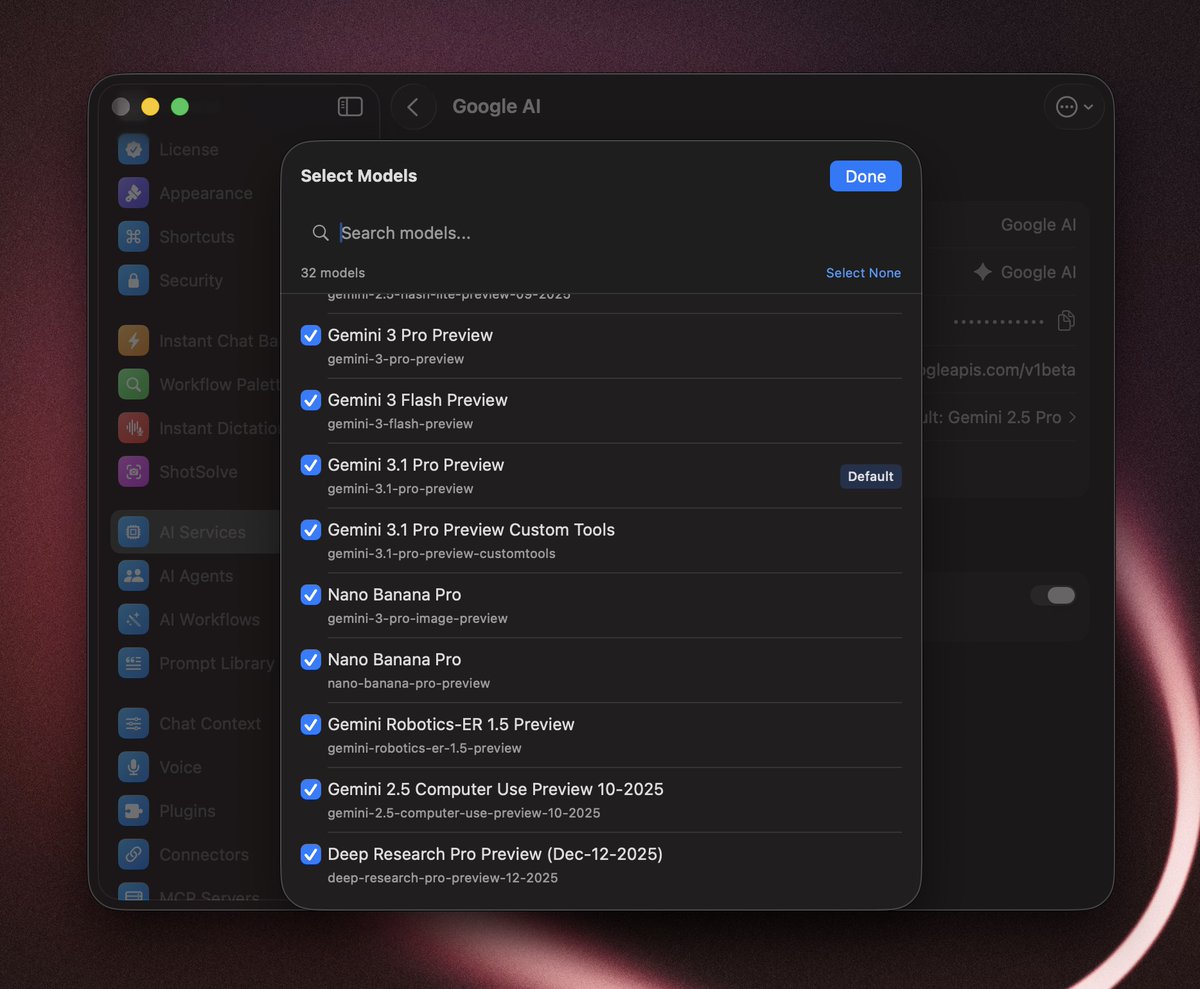Screen dimensions: 1200x989
Task: Click the gemini-3-flash-preview identifier text
Action: [x=400, y=424]
